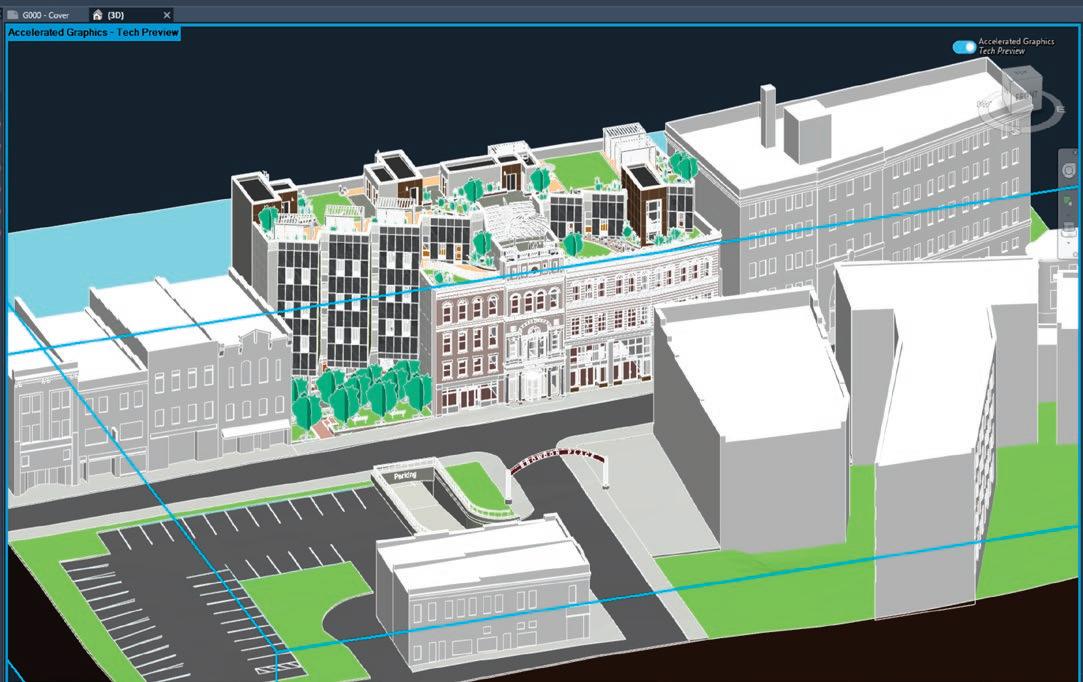The width and height of the screenshot is (1083, 682).
Task: Close the {3D} view tab
Action: tap(166, 15)
